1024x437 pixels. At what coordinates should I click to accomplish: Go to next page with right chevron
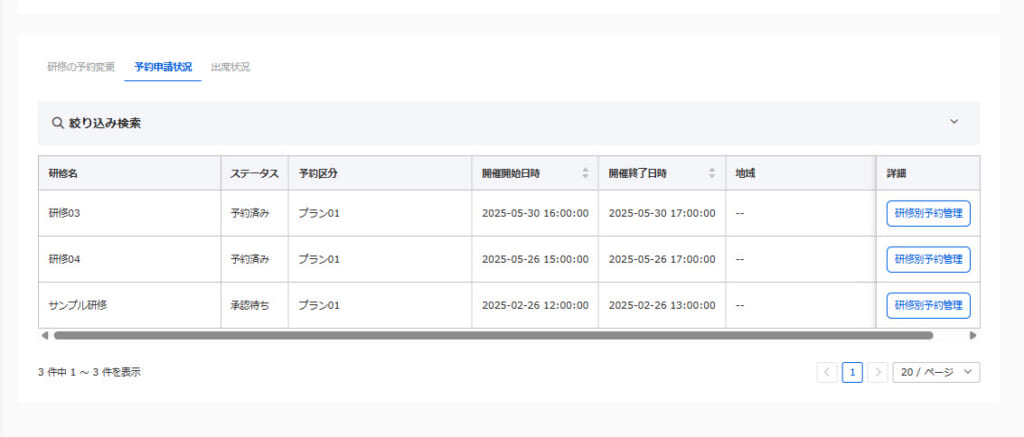(878, 372)
